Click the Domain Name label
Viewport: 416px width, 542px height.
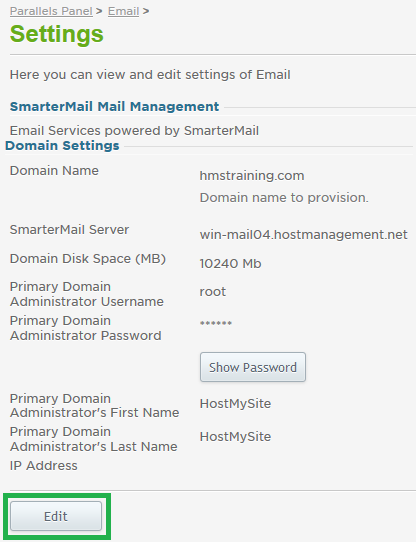pyautogui.click(x=54, y=171)
